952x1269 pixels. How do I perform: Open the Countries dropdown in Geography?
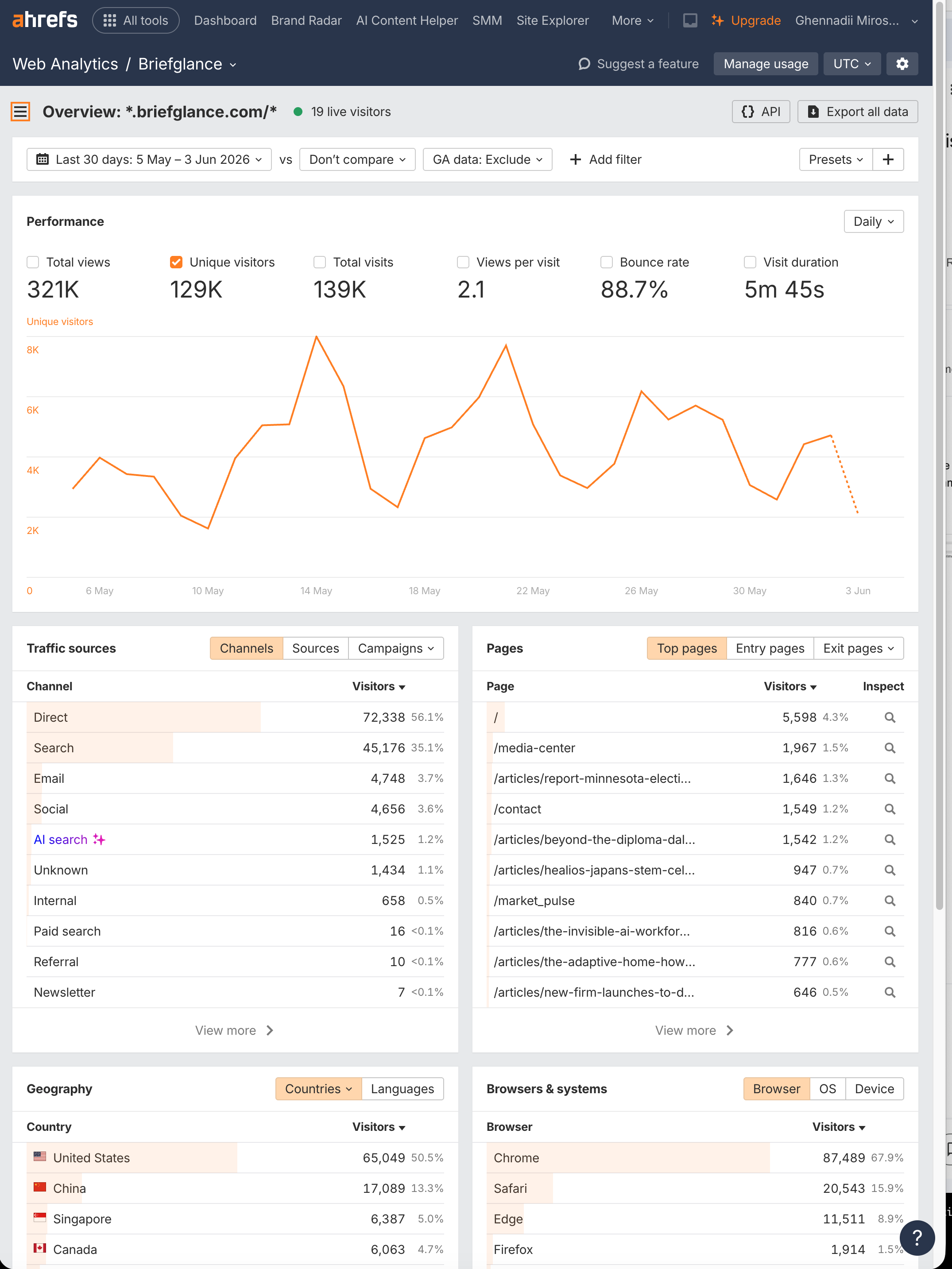point(318,1089)
